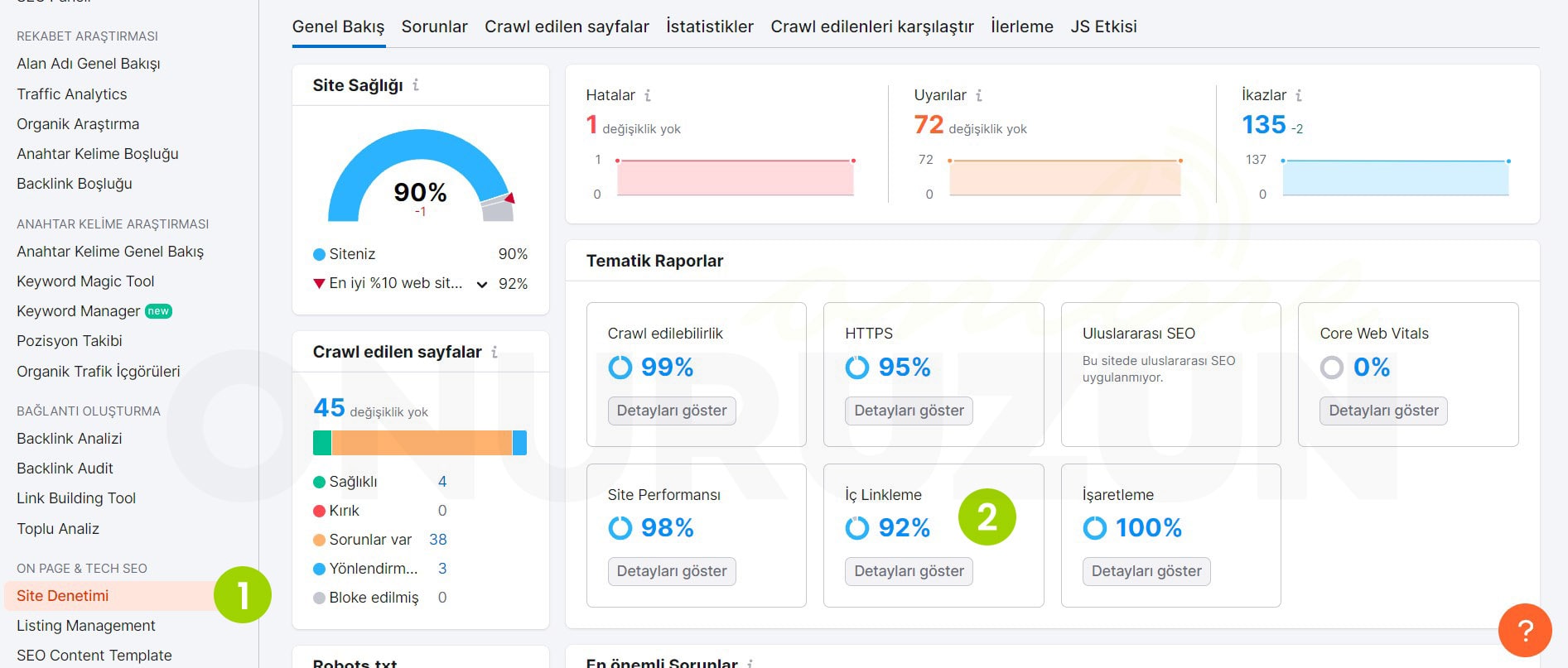Image resolution: width=1568 pixels, height=668 pixels.
Task: Show details for HTTPS report
Action: [909, 411]
